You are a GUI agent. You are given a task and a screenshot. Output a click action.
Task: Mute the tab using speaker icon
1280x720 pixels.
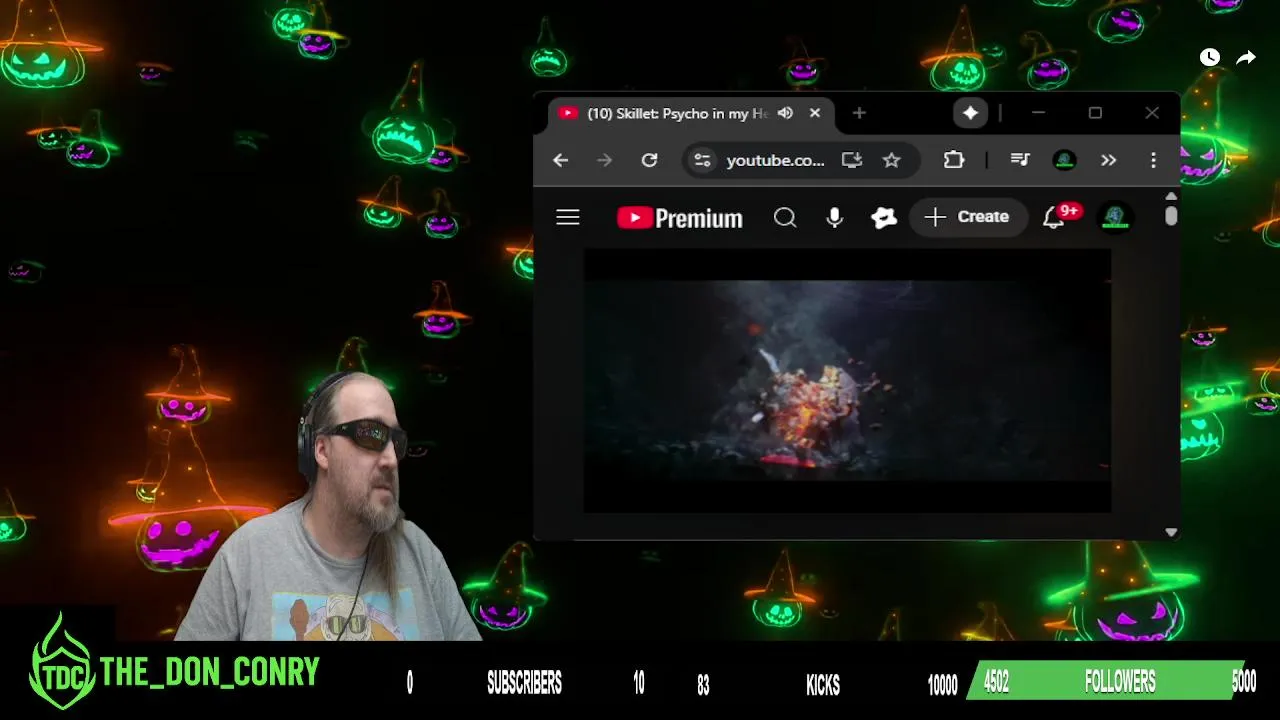point(785,113)
